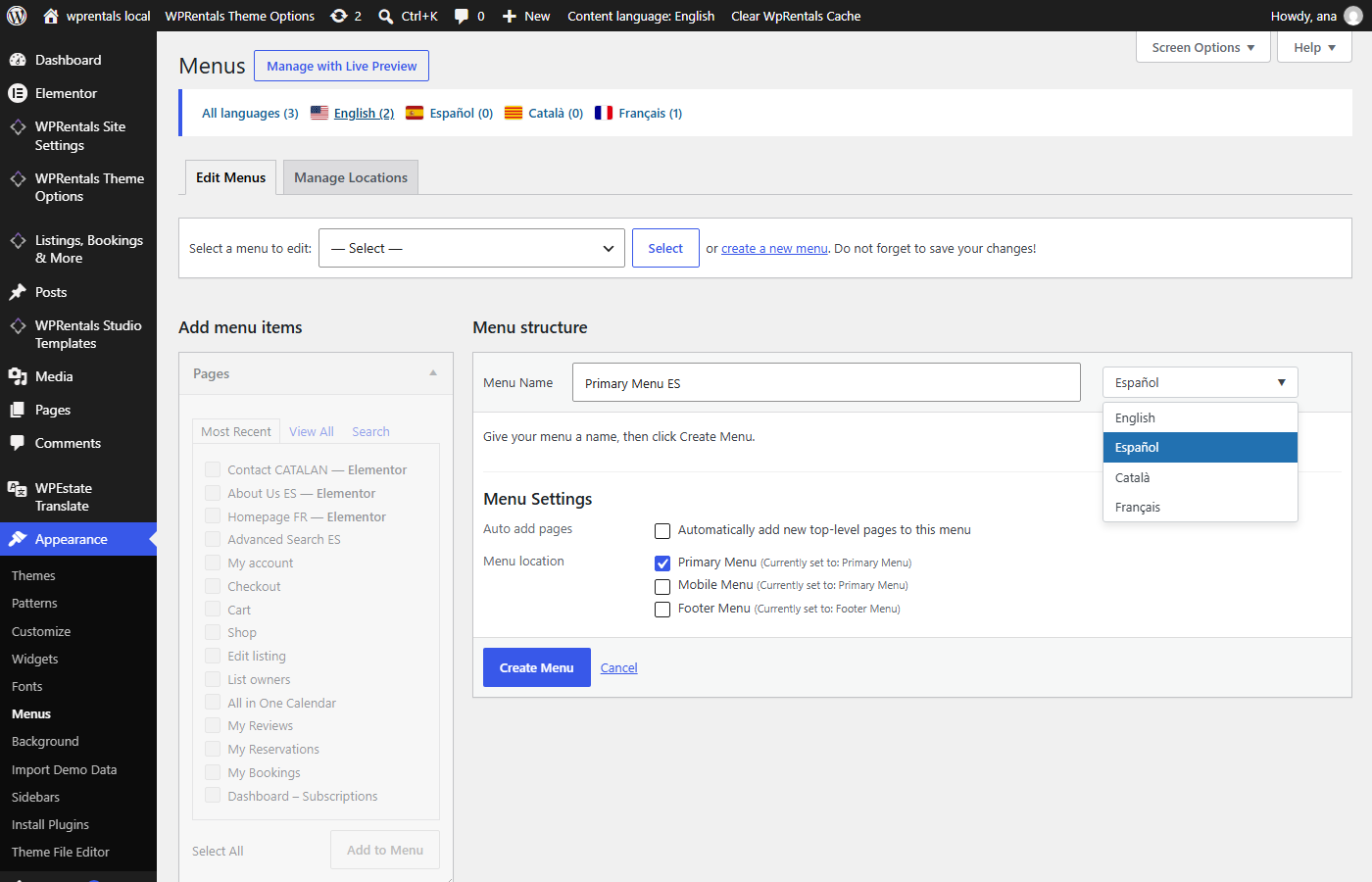
Task: Switch to the View All pages tab
Action: point(312,431)
